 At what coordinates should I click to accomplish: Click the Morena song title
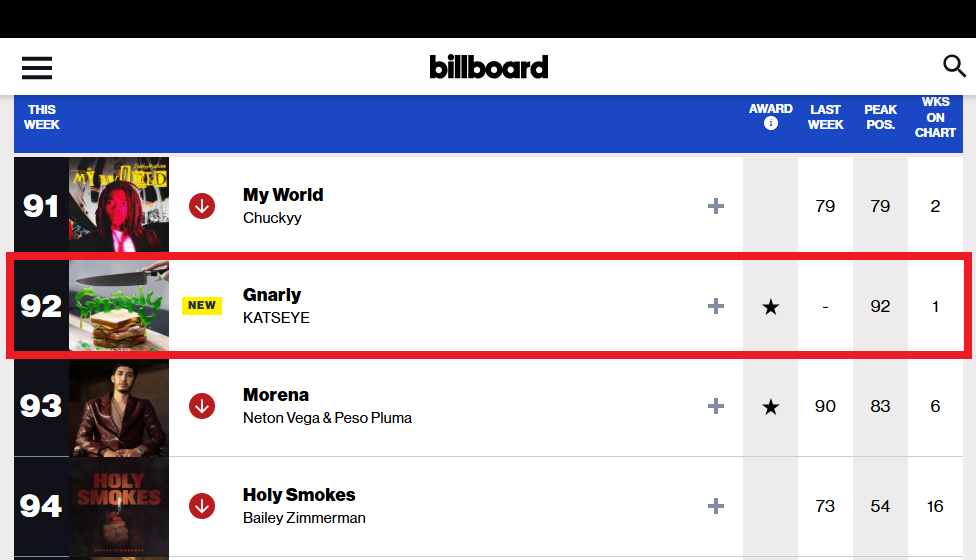[x=276, y=395]
